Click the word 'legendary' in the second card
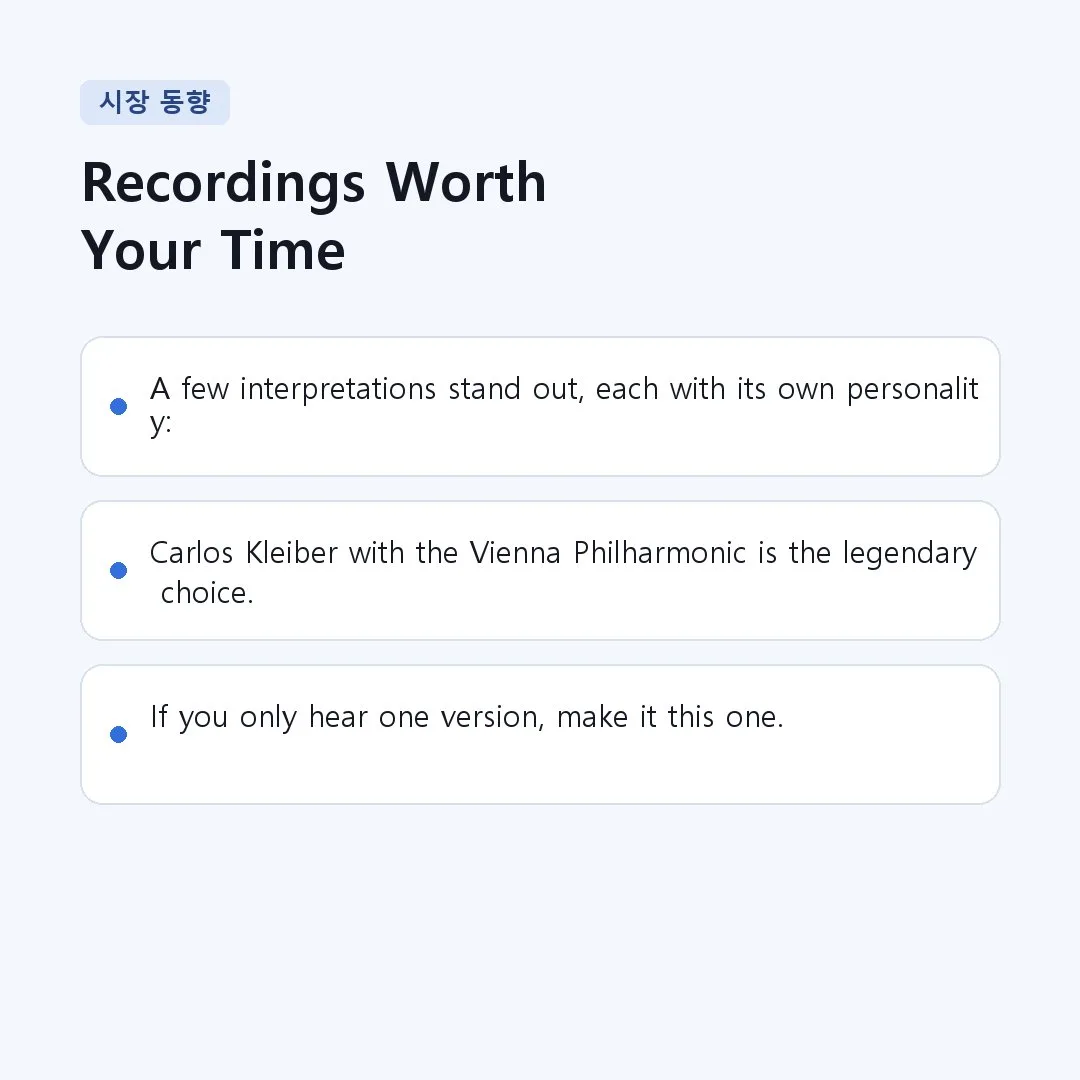 tap(910, 554)
